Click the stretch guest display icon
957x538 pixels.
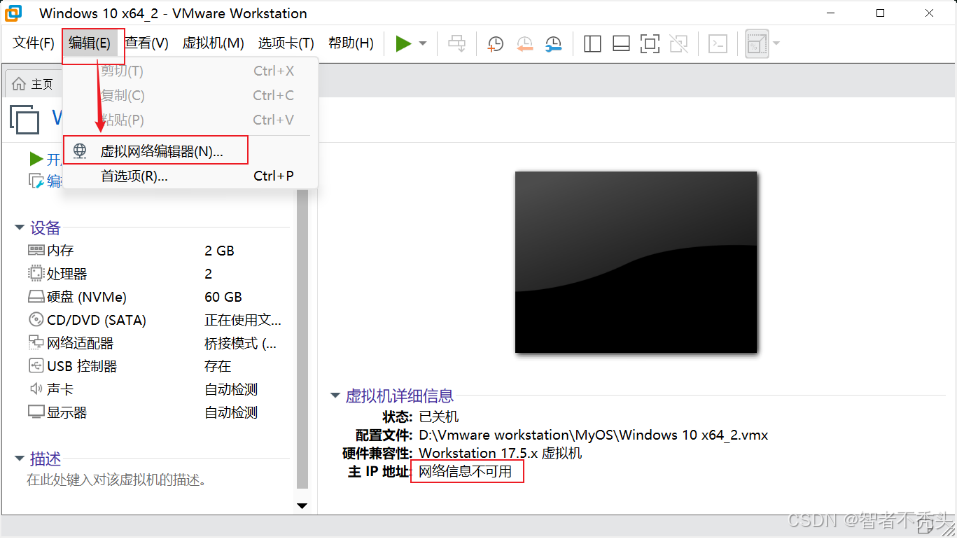click(757, 43)
